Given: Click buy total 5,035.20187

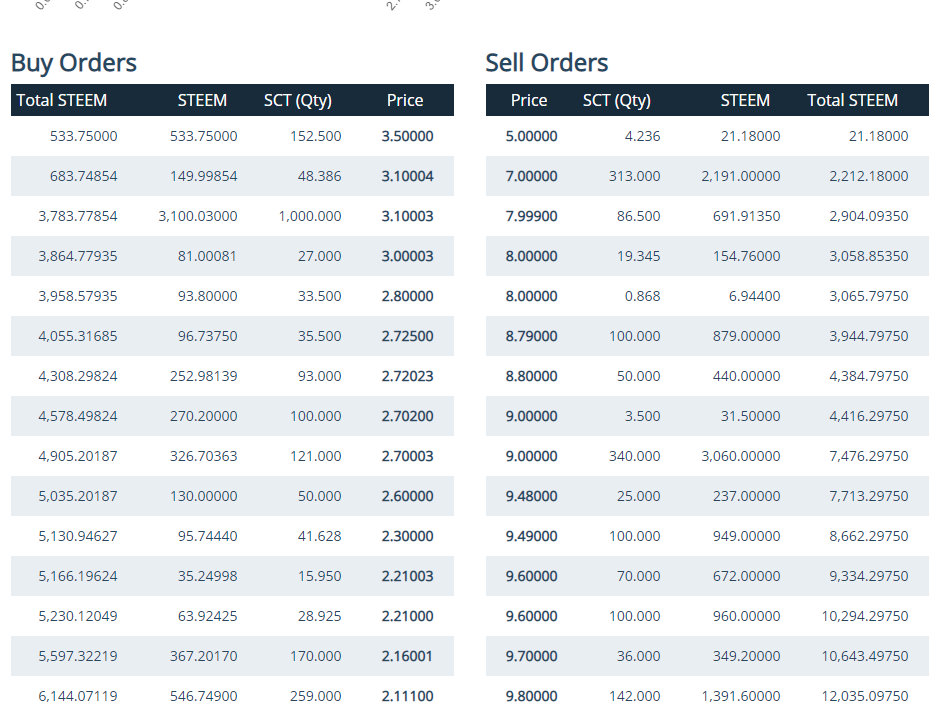Looking at the screenshot, I should pos(78,496).
